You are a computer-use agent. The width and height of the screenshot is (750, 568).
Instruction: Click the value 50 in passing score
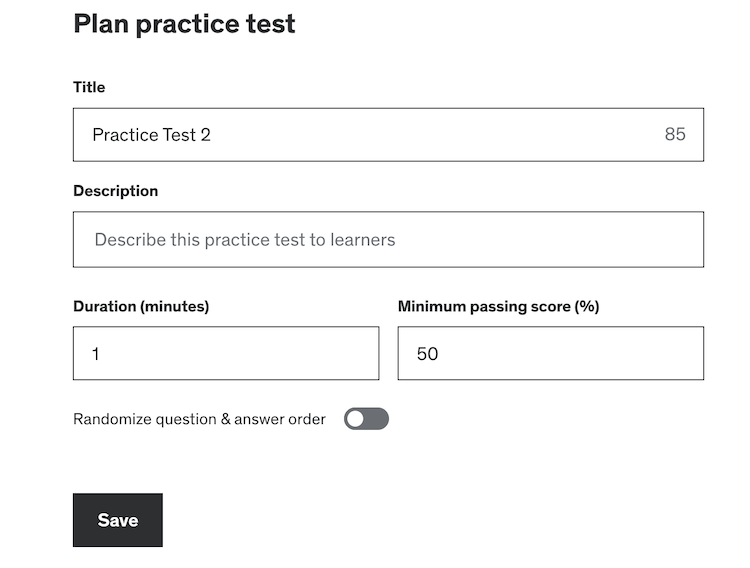click(427, 353)
